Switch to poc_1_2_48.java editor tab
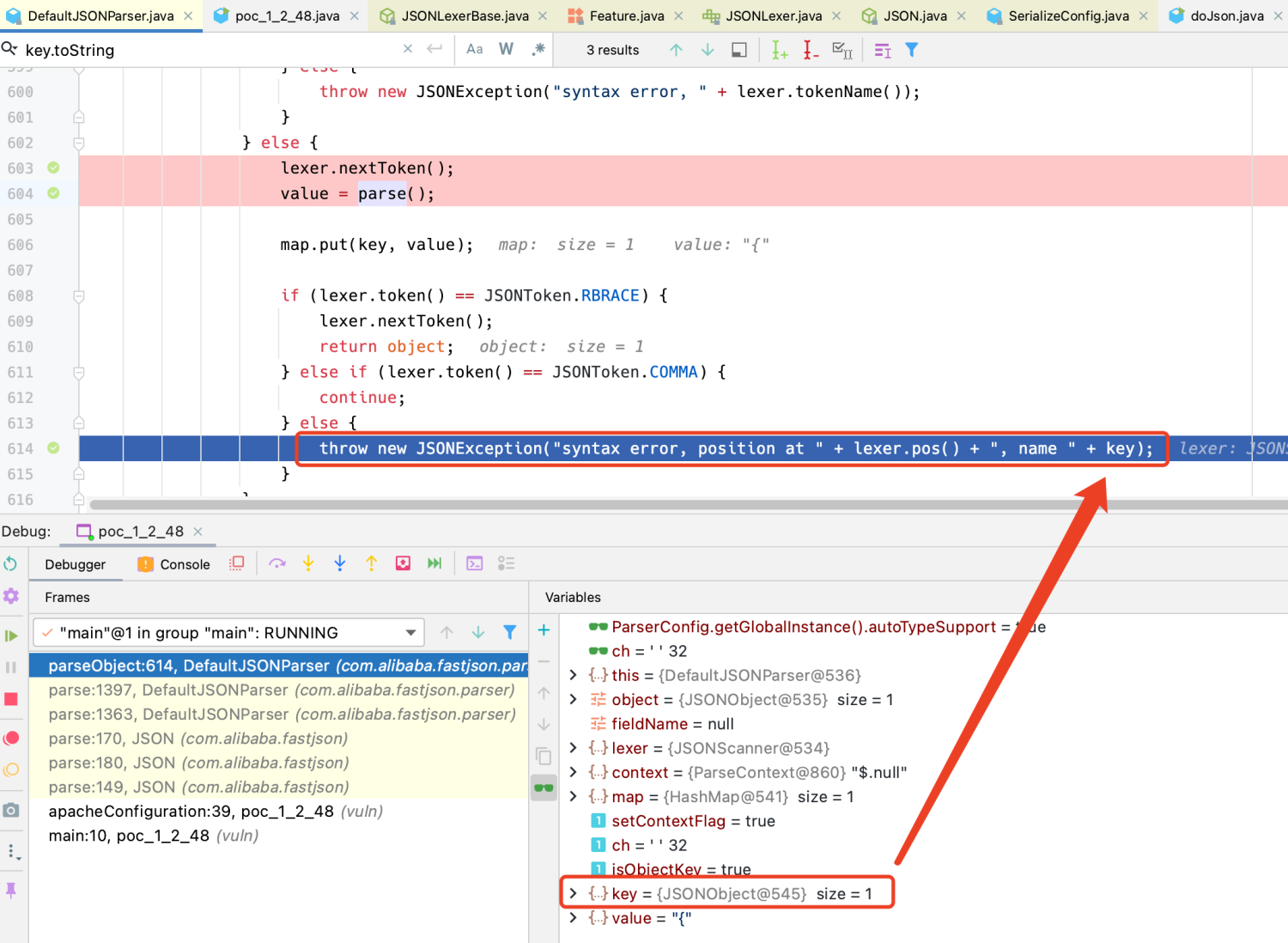 point(287,15)
